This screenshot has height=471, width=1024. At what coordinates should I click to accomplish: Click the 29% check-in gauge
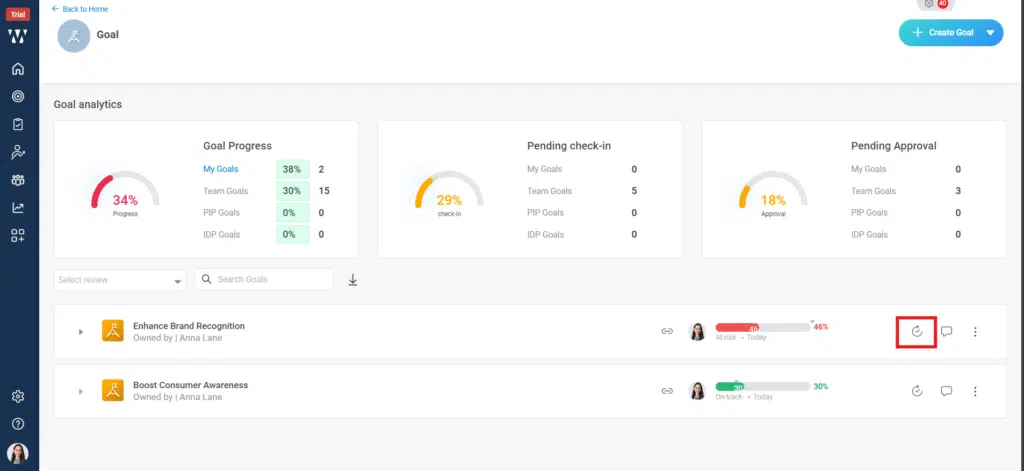pyautogui.click(x=449, y=194)
